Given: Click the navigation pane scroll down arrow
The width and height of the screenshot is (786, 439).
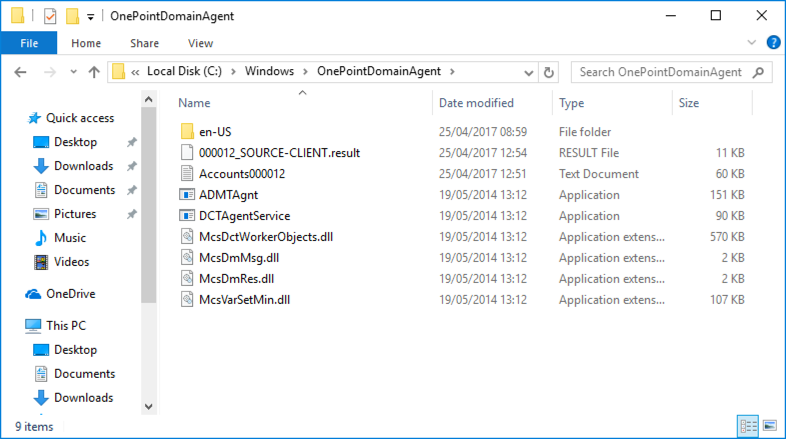Looking at the screenshot, I should tap(148, 406).
